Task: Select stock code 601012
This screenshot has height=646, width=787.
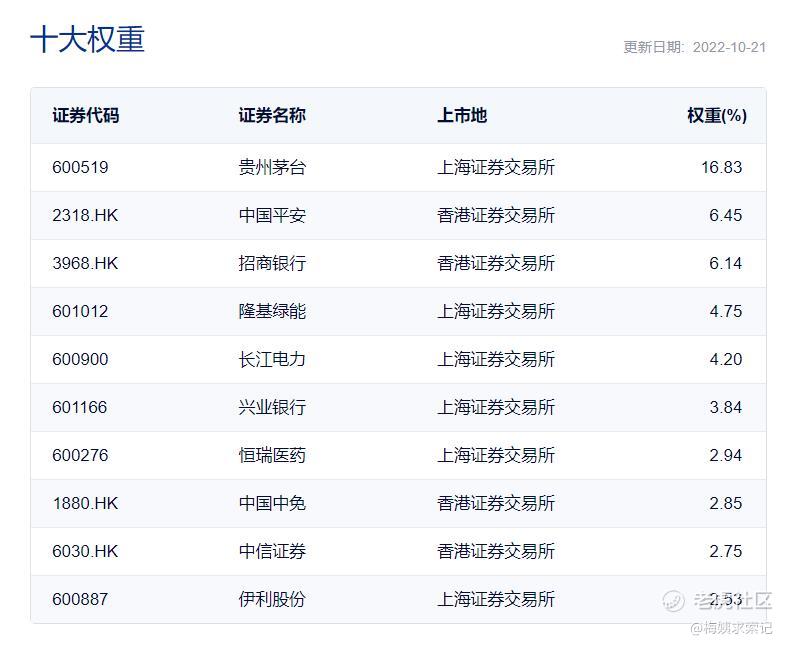Action: (x=80, y=311)
